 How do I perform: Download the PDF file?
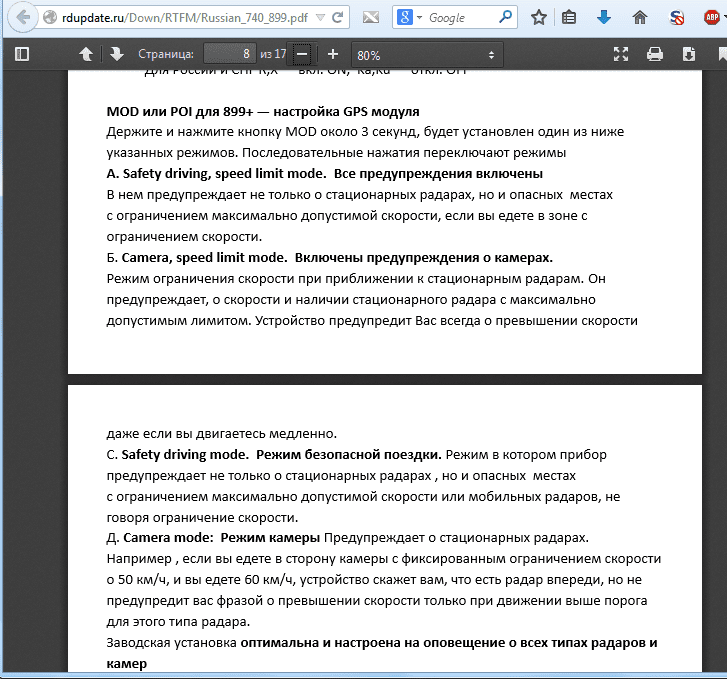coord(689,54)
